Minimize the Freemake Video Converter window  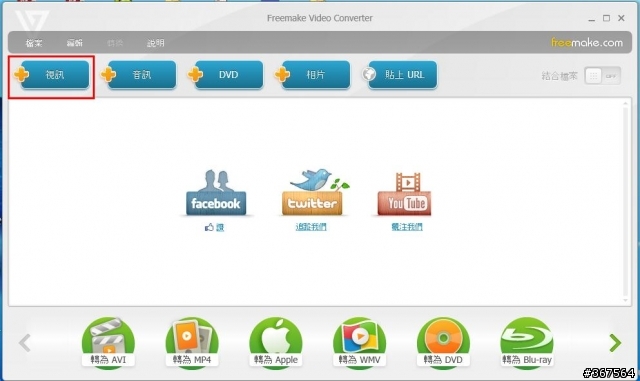pyautogui.click(x=591, y=19)
